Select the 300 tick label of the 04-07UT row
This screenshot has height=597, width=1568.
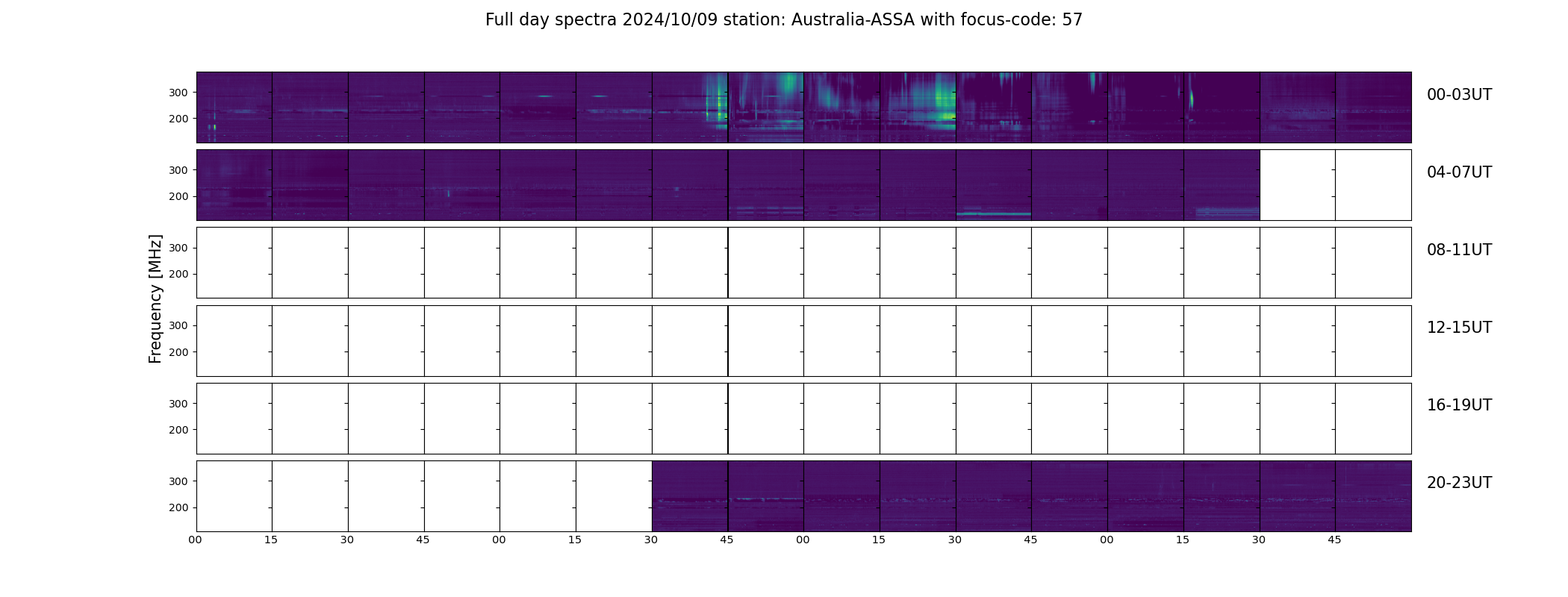[178, 170]
